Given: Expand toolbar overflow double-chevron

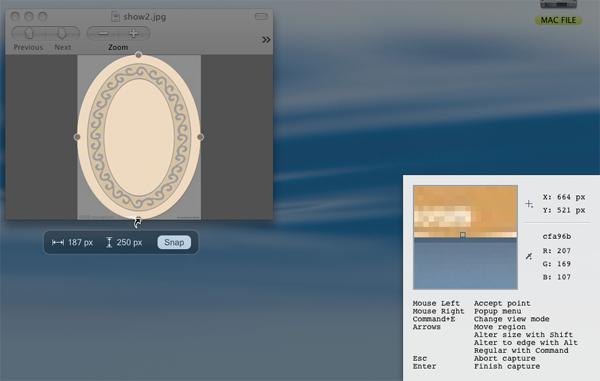Looking at the screenshot, I should 266,39.
